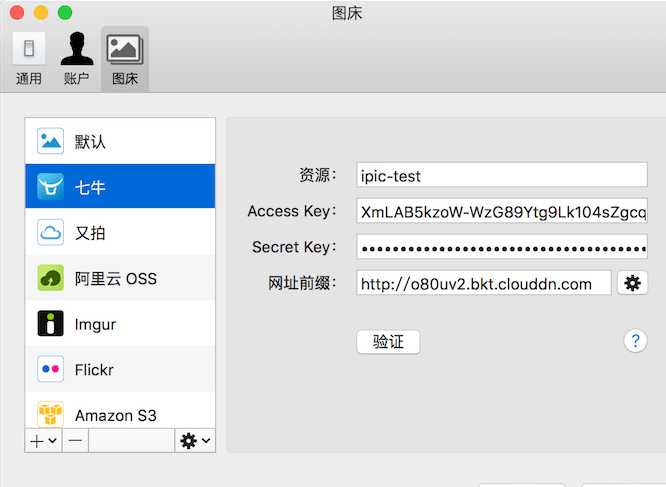Open the gear settings beside 网址前缀
666x487 pixels.
tap(632, 283)
